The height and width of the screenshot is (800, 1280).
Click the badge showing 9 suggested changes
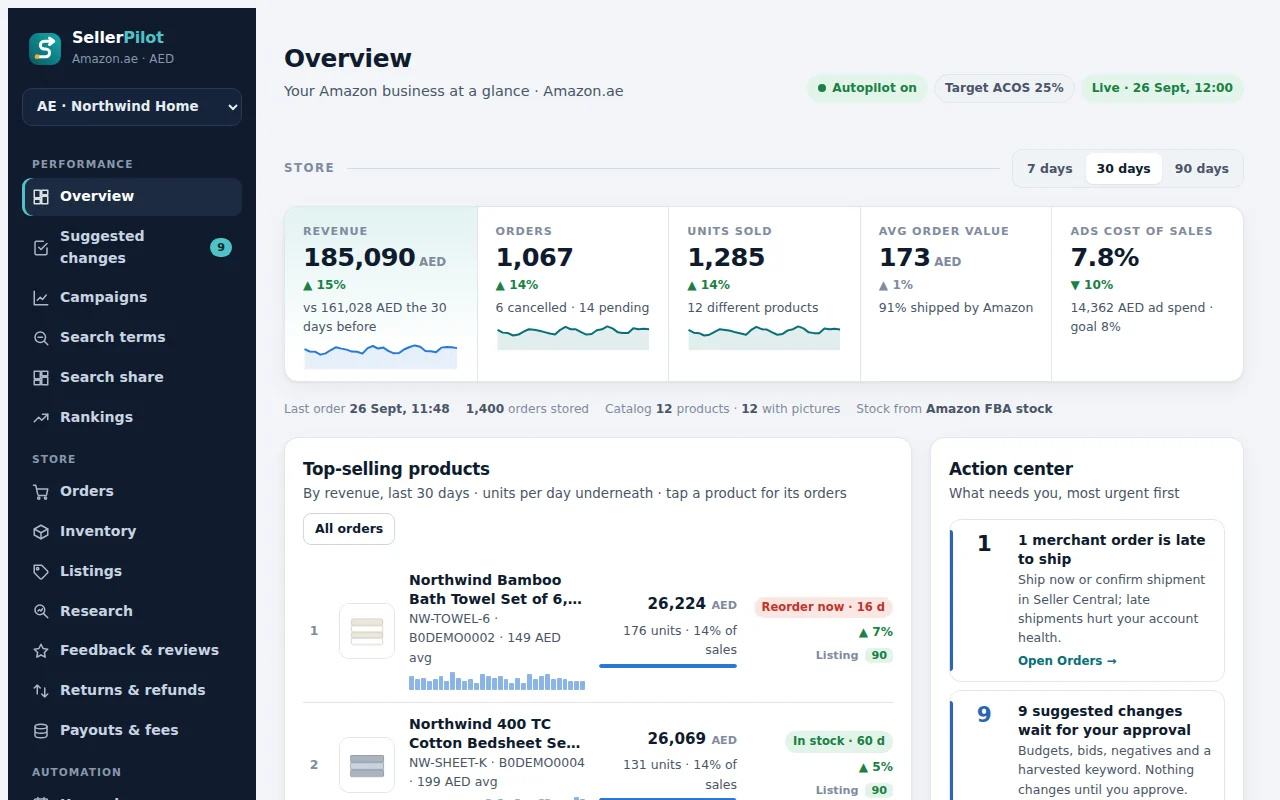tap(221, 247)
